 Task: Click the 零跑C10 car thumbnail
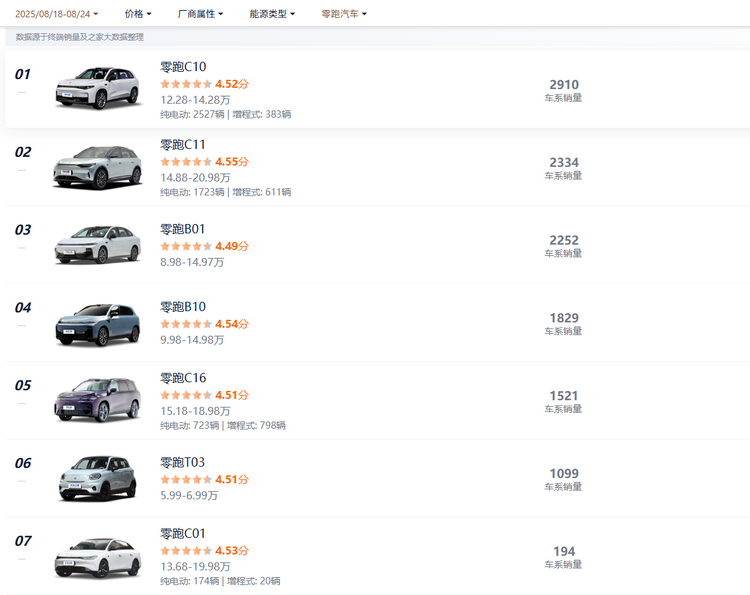click(97, 88)
